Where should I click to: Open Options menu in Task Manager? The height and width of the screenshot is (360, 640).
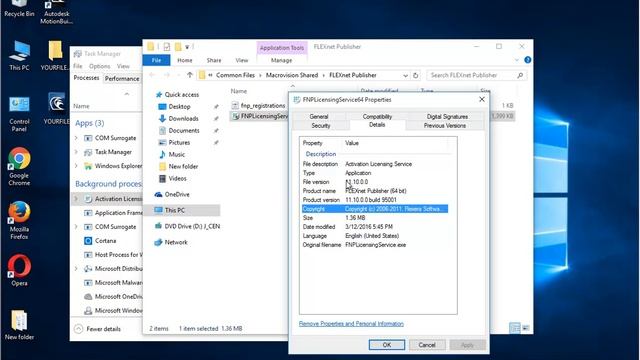[x=100, y=66]
